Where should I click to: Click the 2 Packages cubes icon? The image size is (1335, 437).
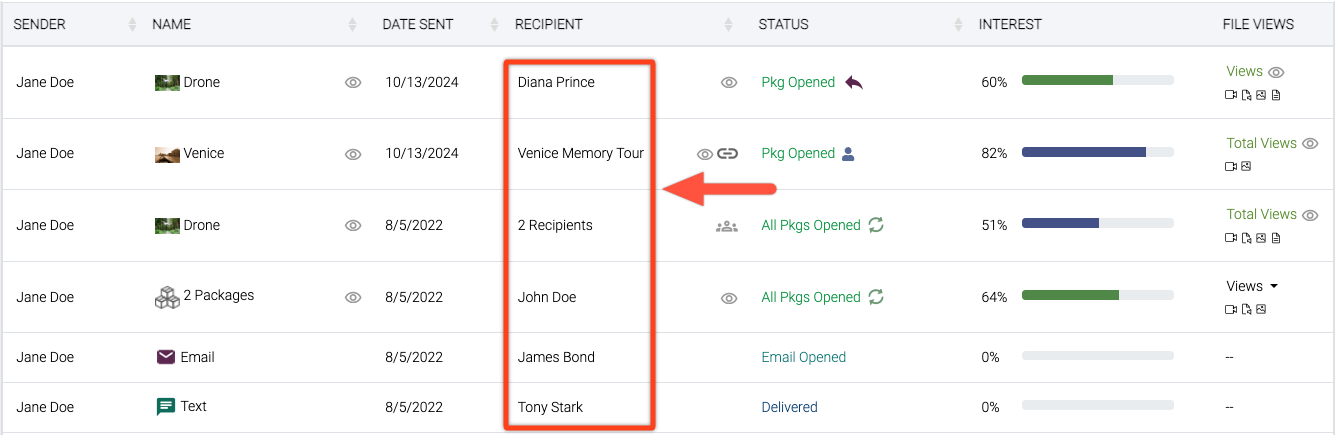(x=166, y=296)
